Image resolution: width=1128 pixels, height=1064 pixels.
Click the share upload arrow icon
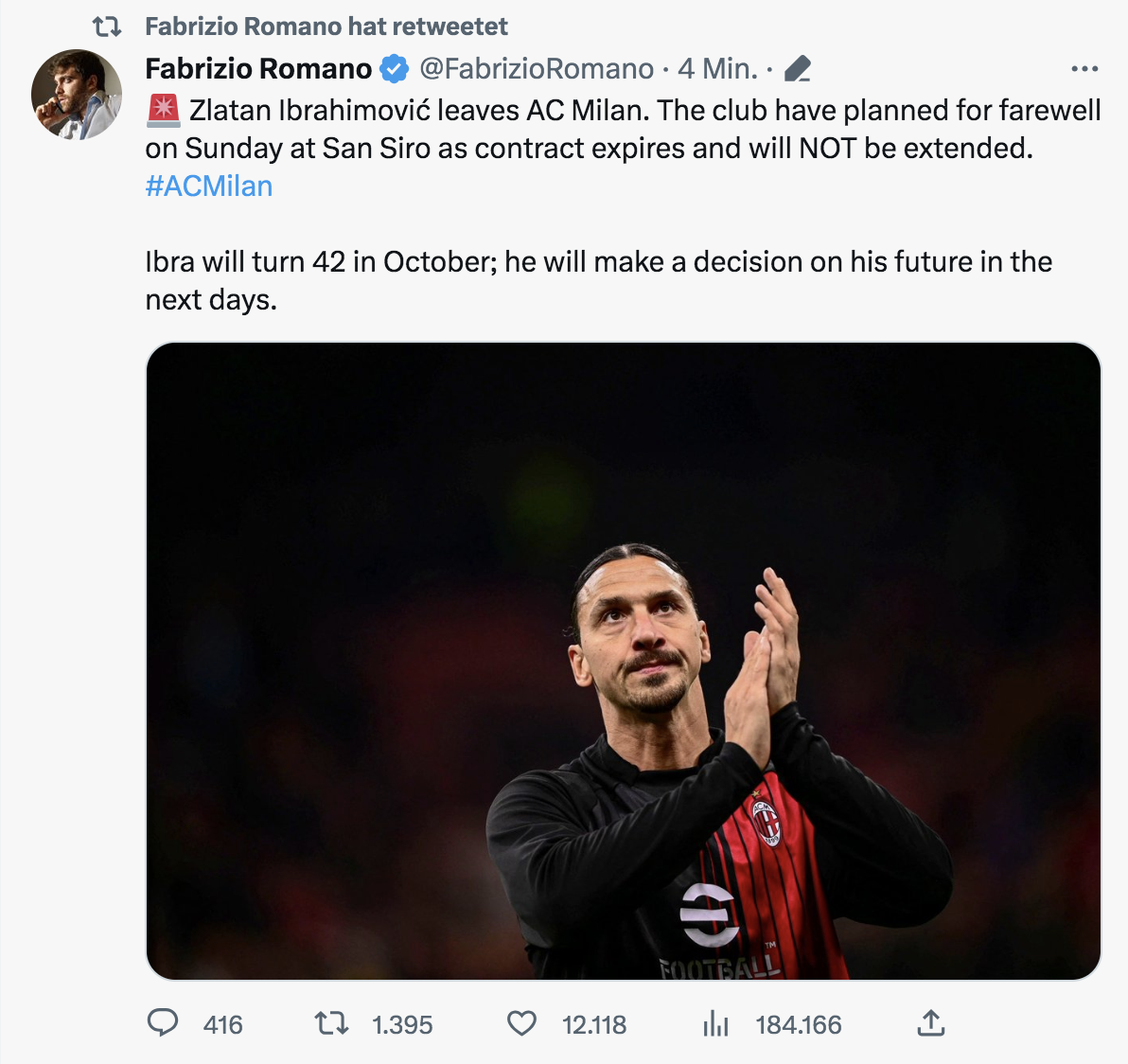point(931,1023)
